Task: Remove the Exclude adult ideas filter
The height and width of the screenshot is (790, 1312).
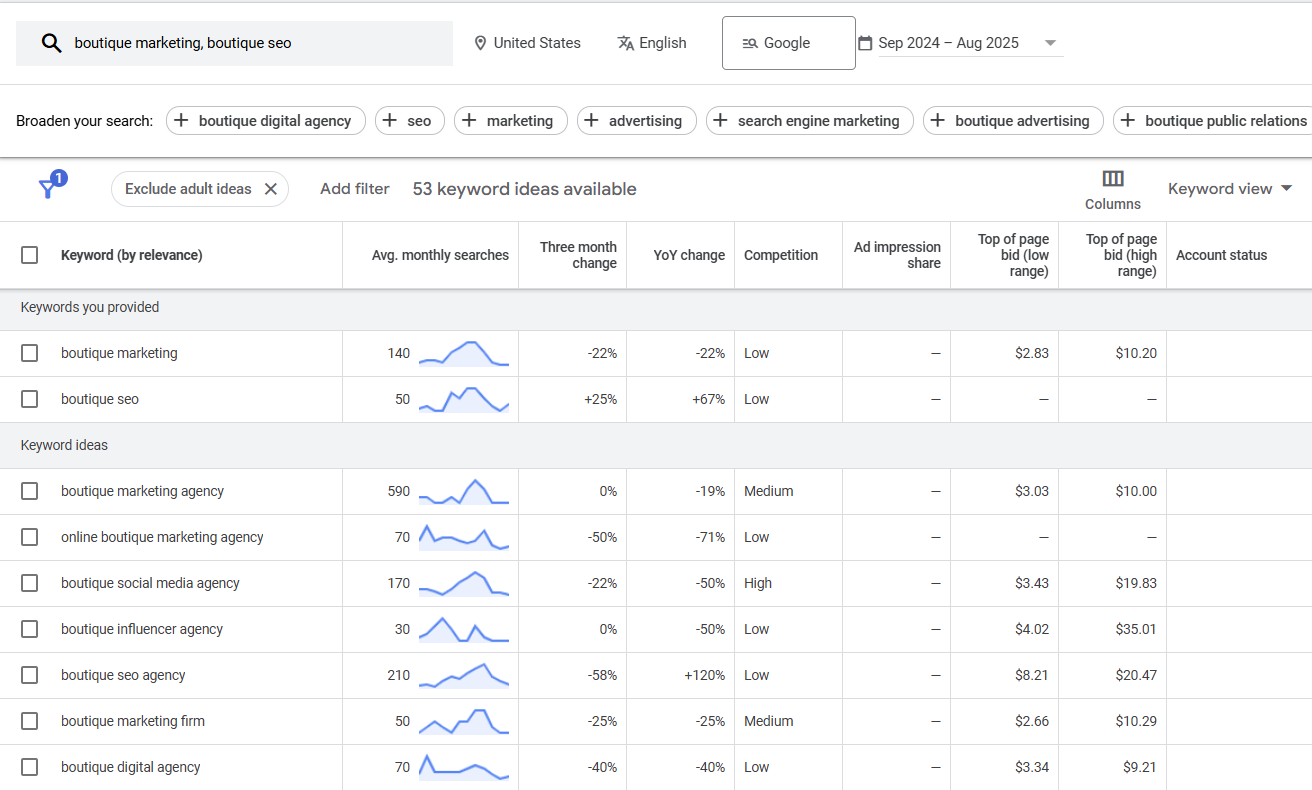Action: pyautogui.click(x=271, y=189)
